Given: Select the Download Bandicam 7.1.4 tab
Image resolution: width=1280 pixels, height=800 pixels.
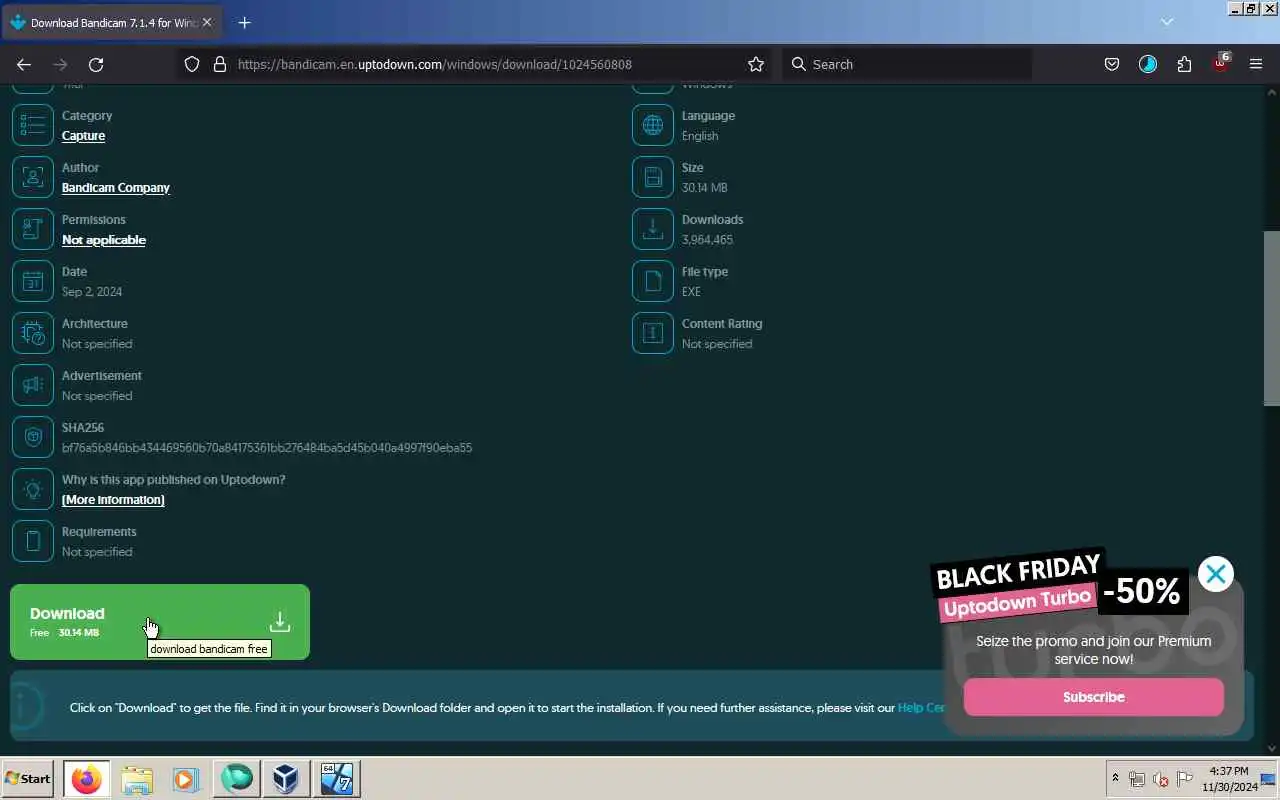Looking at the screenshot, I should (x=113, y=22).
